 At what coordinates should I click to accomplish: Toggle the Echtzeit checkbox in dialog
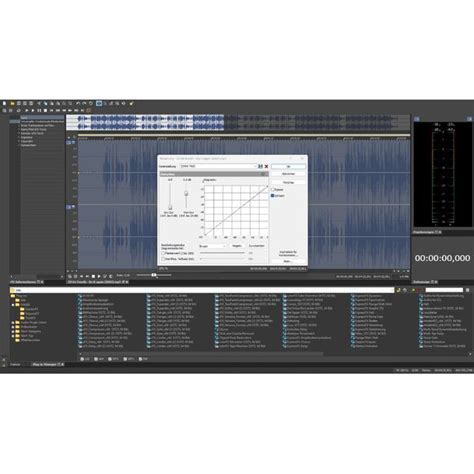tap(273, 196)
